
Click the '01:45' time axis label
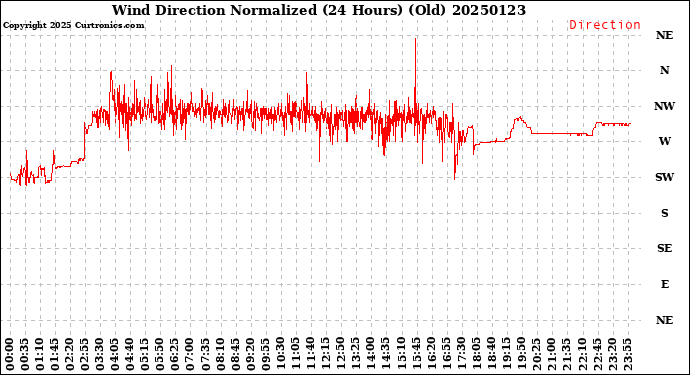[55, 354]
